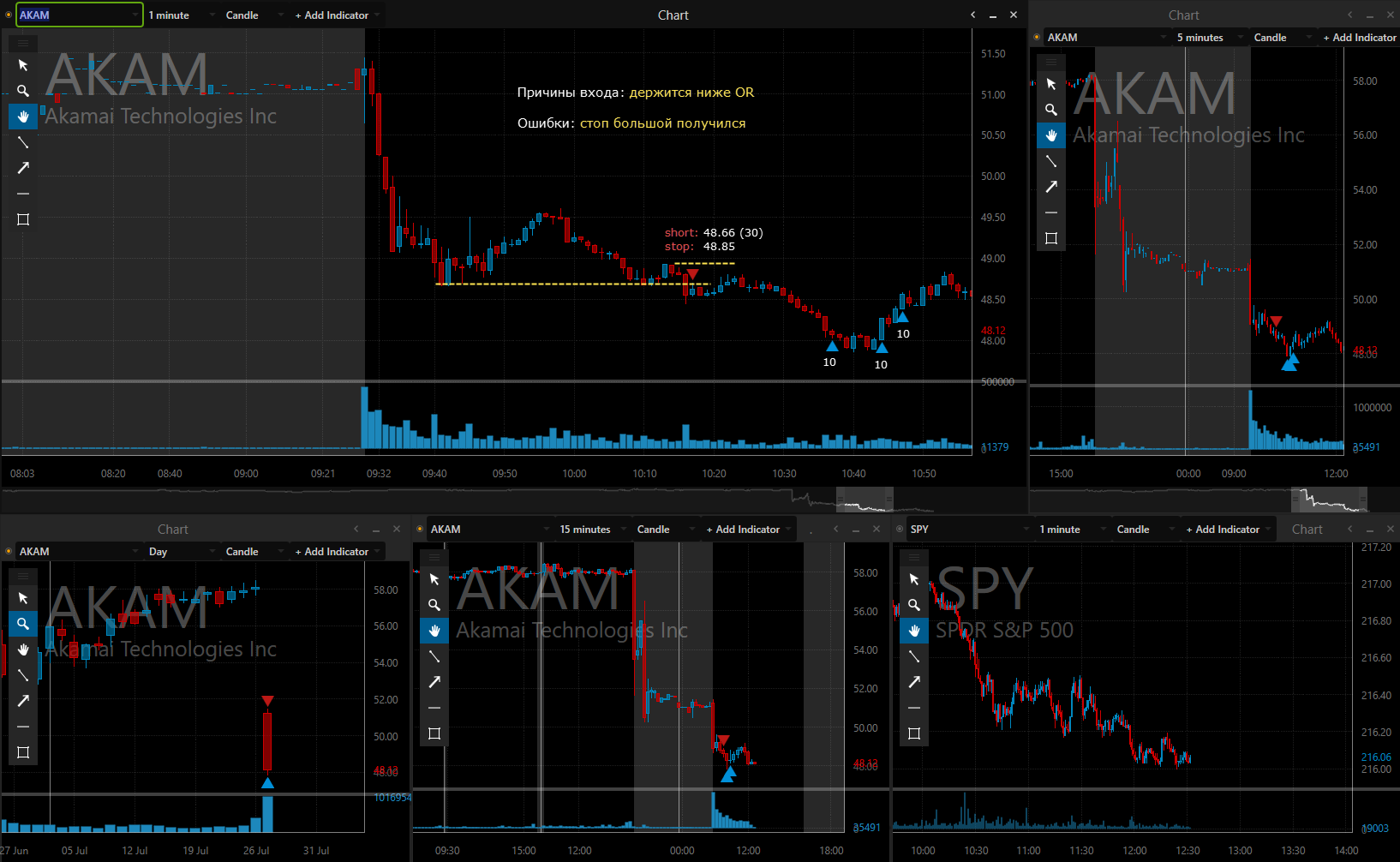Screen dimensions: 1400x862
Task: Click the AKAM symbol input in main chart
Action: [79, 15]
